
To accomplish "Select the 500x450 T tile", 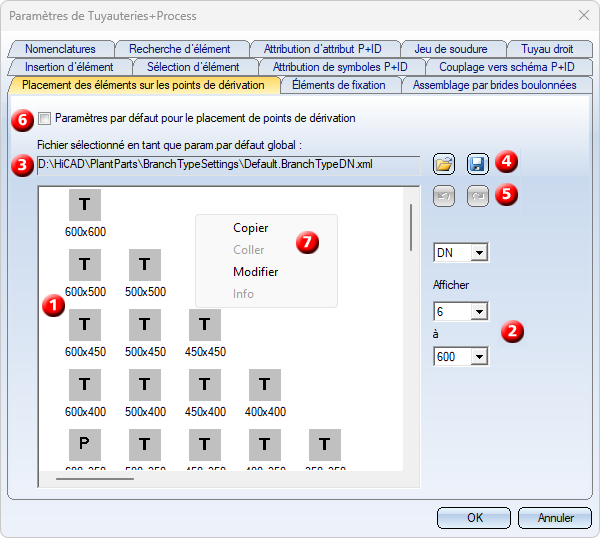I will click(x=145, y=325).
